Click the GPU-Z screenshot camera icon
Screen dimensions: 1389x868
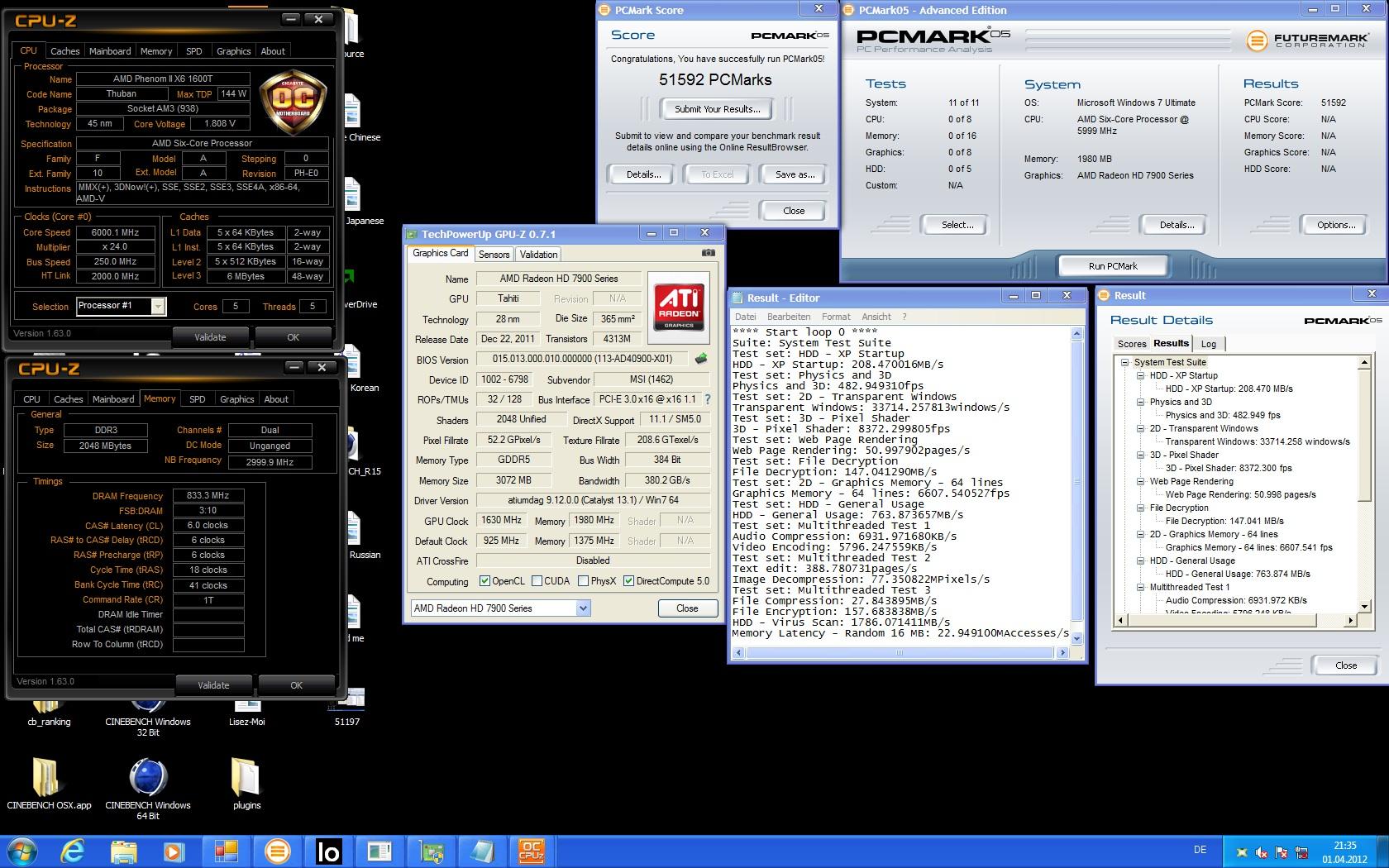709,253
